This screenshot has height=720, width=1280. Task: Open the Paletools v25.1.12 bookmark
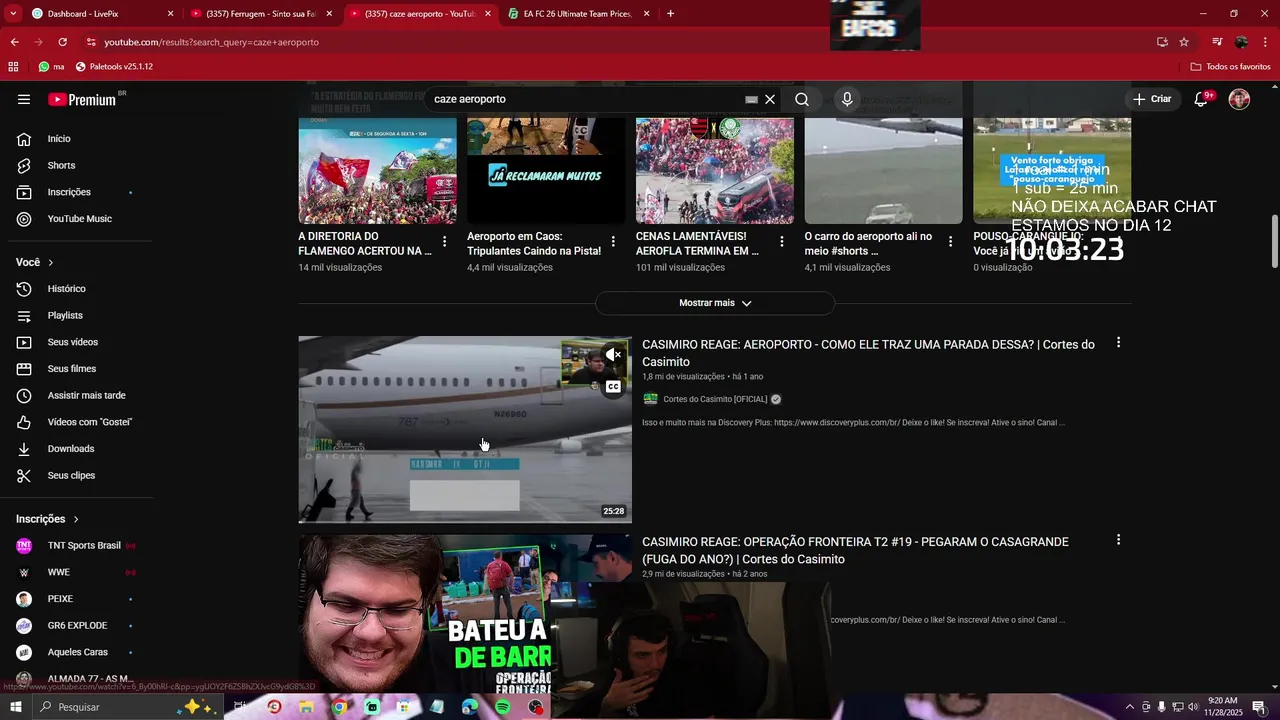pos(113,67)
